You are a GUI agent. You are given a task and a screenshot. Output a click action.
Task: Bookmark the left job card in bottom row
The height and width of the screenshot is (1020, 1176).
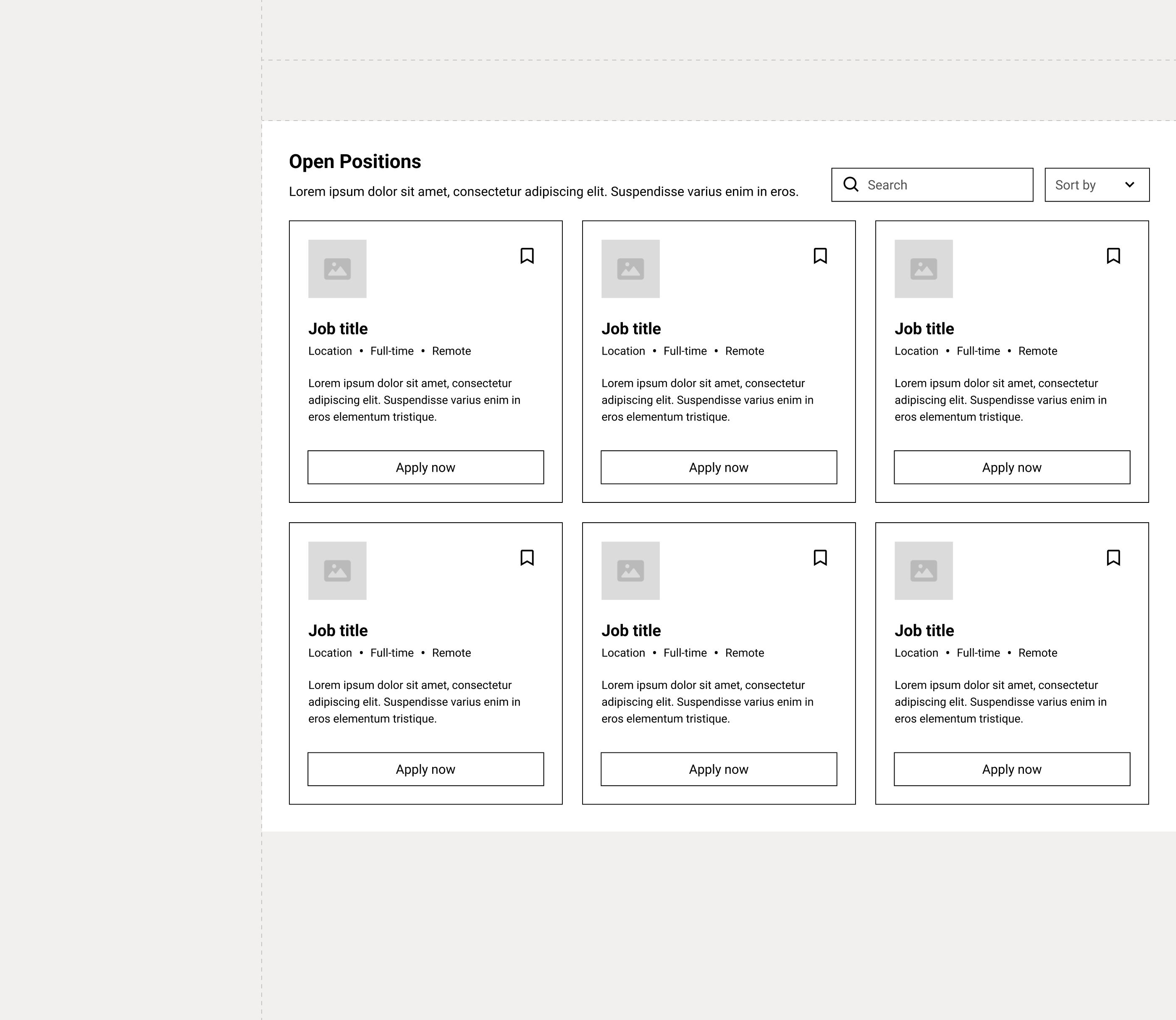[527, 557]
